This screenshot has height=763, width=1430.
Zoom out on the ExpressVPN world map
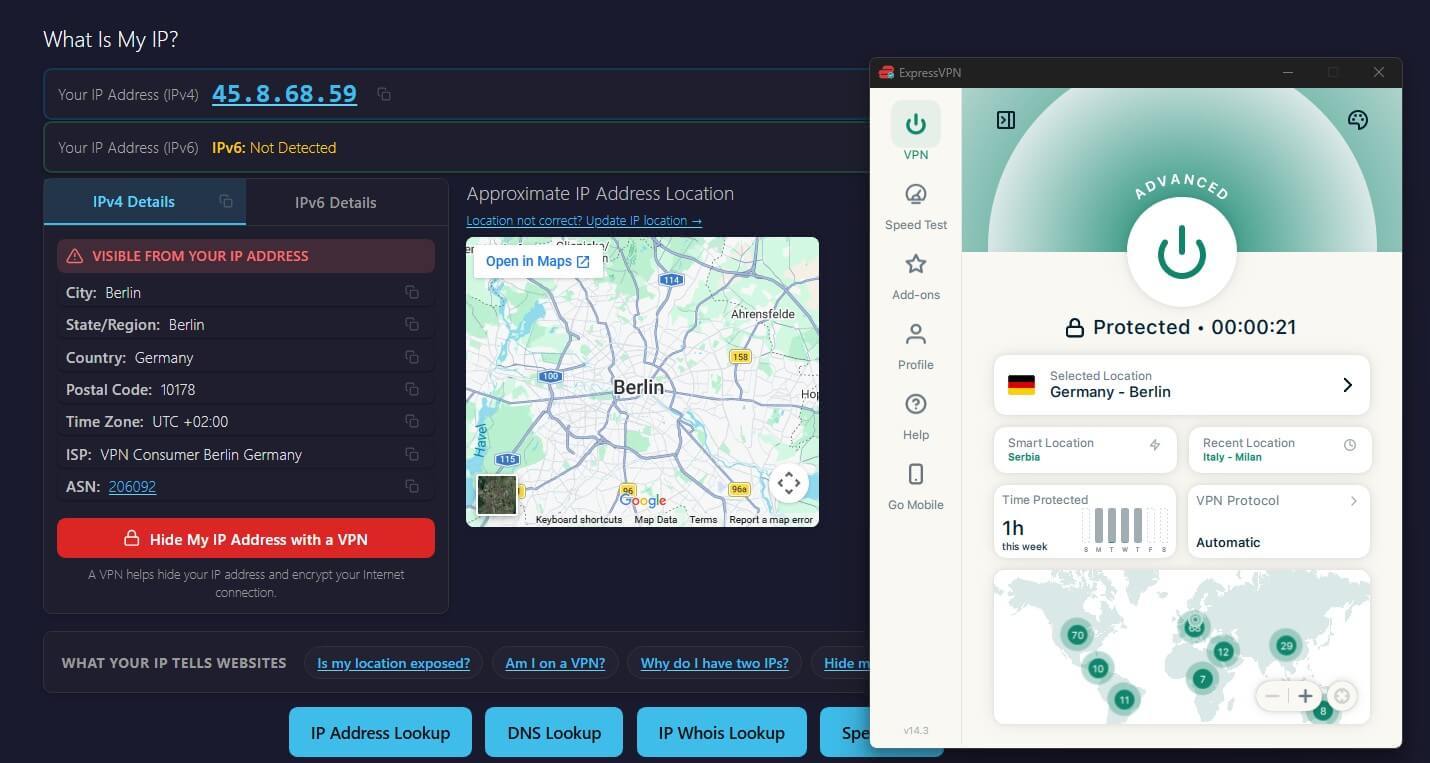pyautogui.click(x=1273, y=696)
